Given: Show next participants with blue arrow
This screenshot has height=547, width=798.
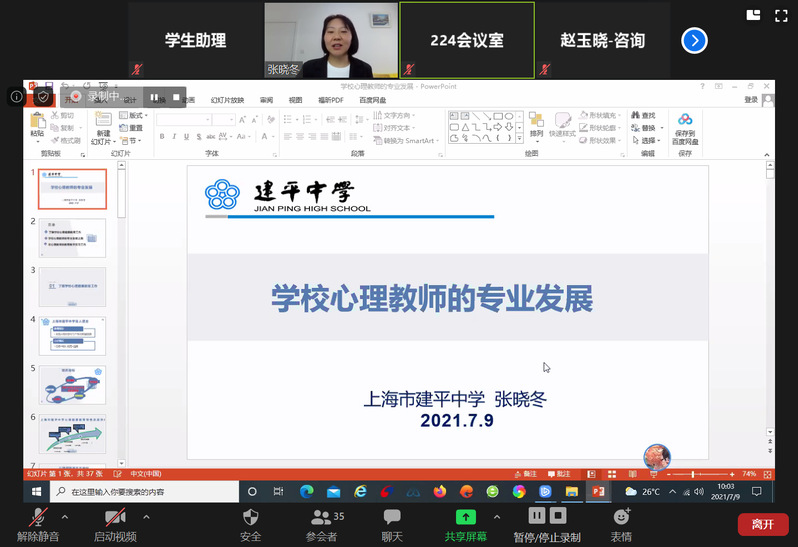Looking at the screenshot, I should (x=694, y=40).
